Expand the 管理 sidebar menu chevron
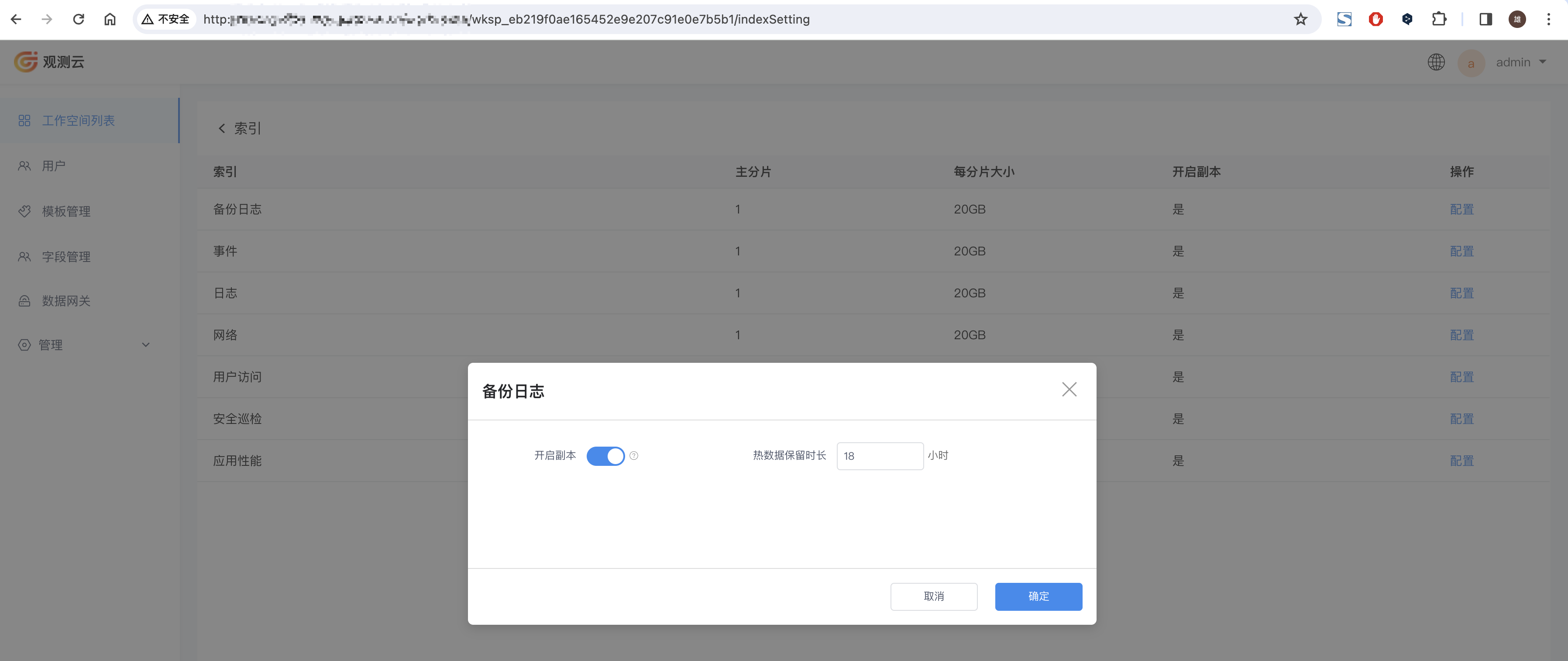1568x661 pixels. pos(145,344)
